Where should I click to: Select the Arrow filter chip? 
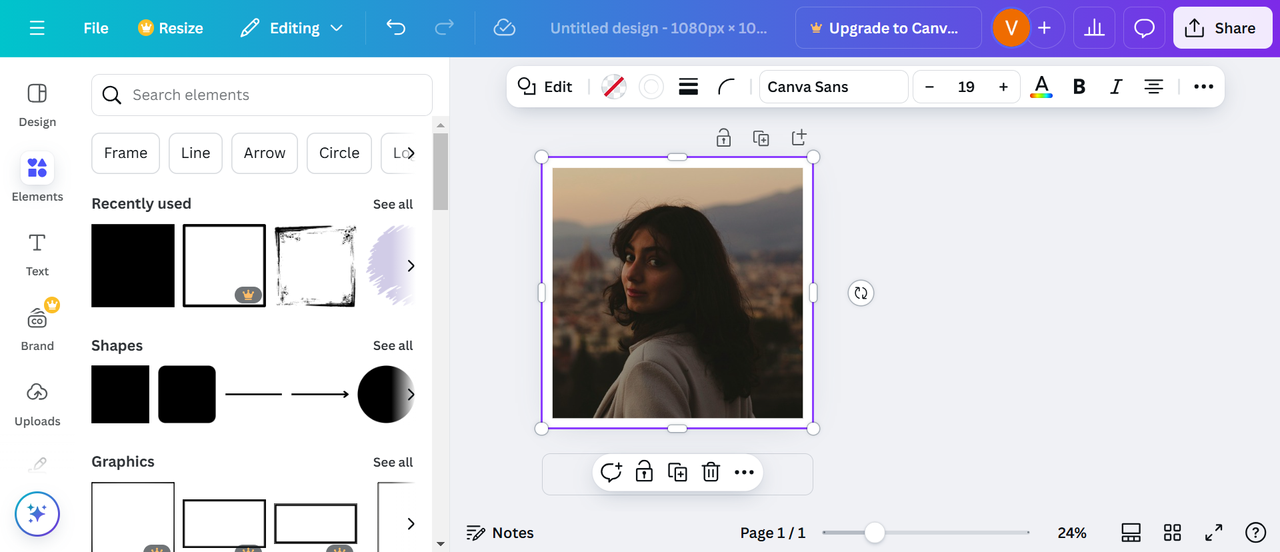pyautogui.click(x=264, y=153)
